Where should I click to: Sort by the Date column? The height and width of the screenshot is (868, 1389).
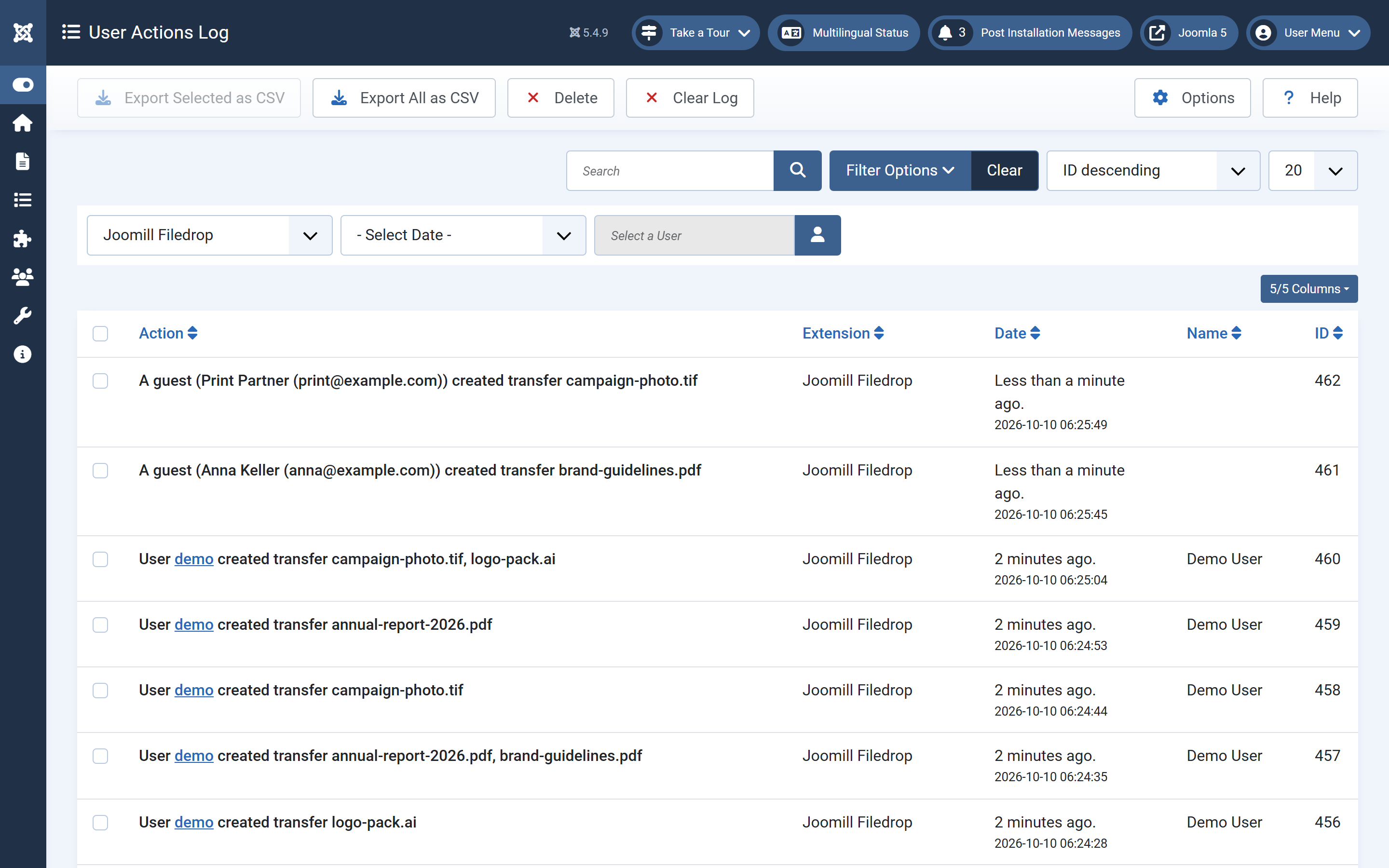1017,333
